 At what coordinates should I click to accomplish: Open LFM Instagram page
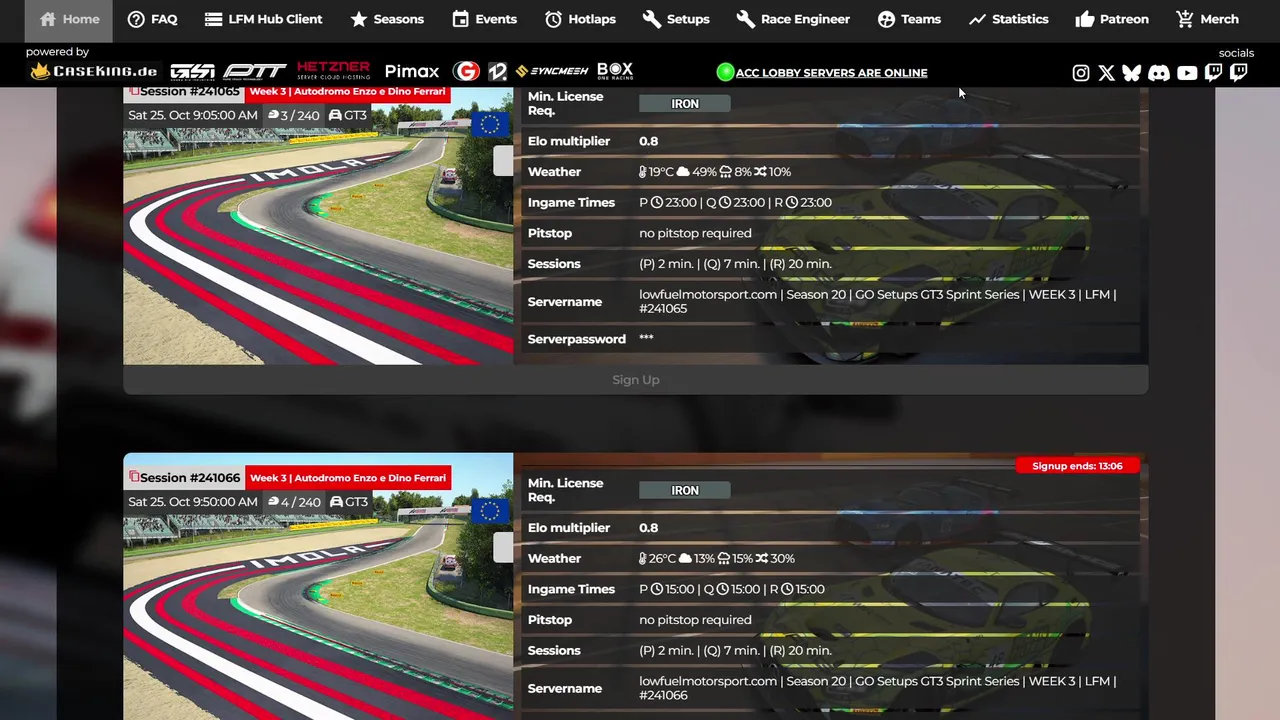coord(1081,72)
